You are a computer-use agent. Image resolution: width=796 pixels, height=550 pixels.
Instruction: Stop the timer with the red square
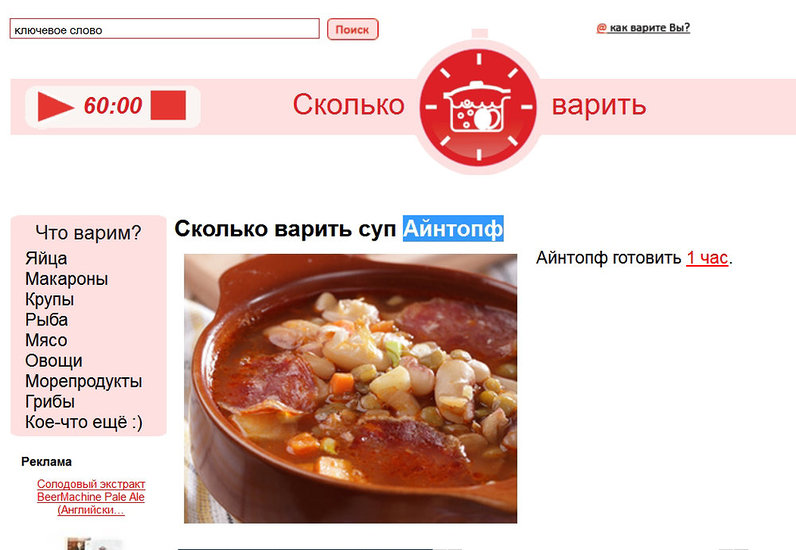click(x=168, y=106)
